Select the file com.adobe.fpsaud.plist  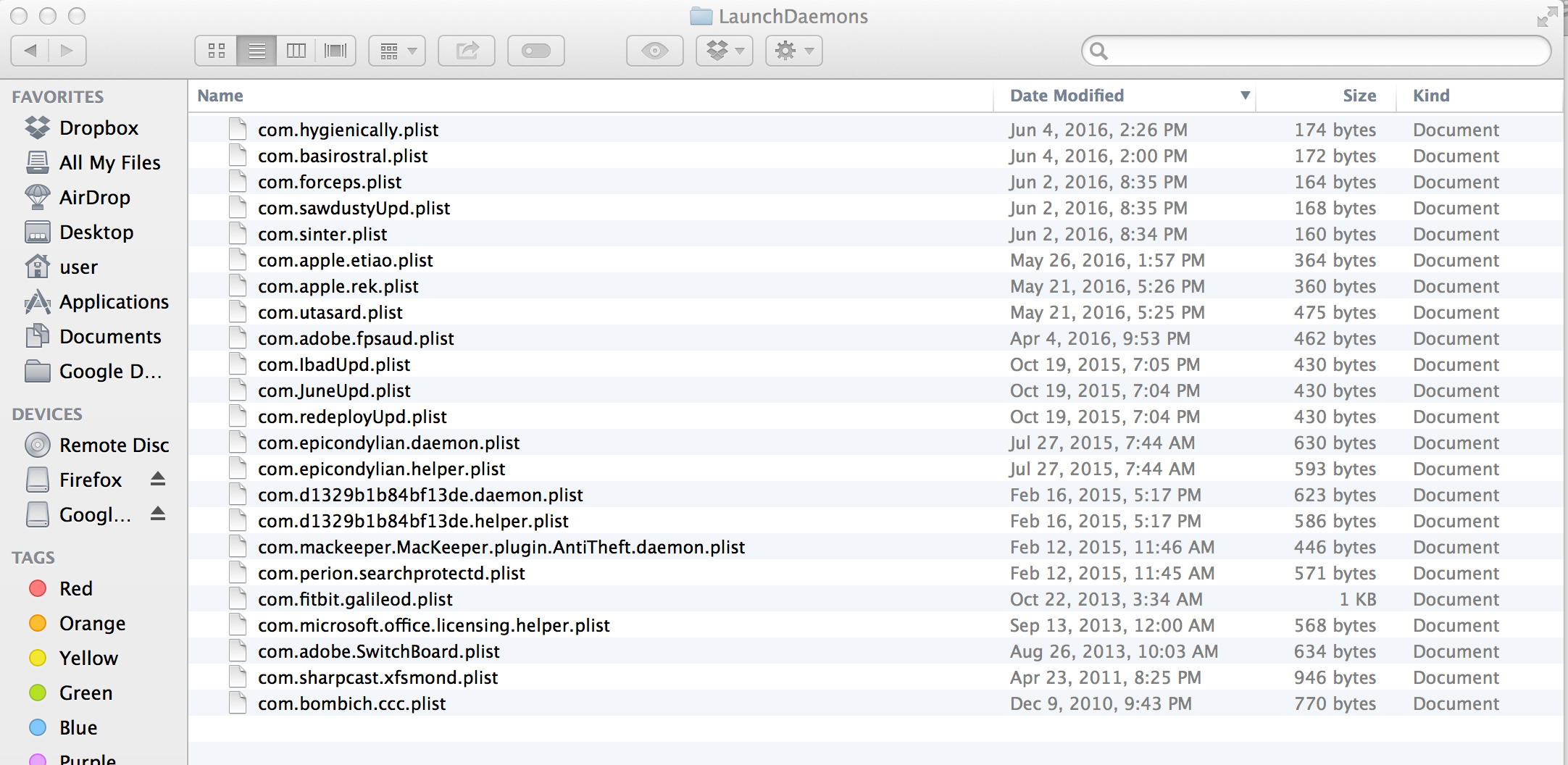[875, 338]
